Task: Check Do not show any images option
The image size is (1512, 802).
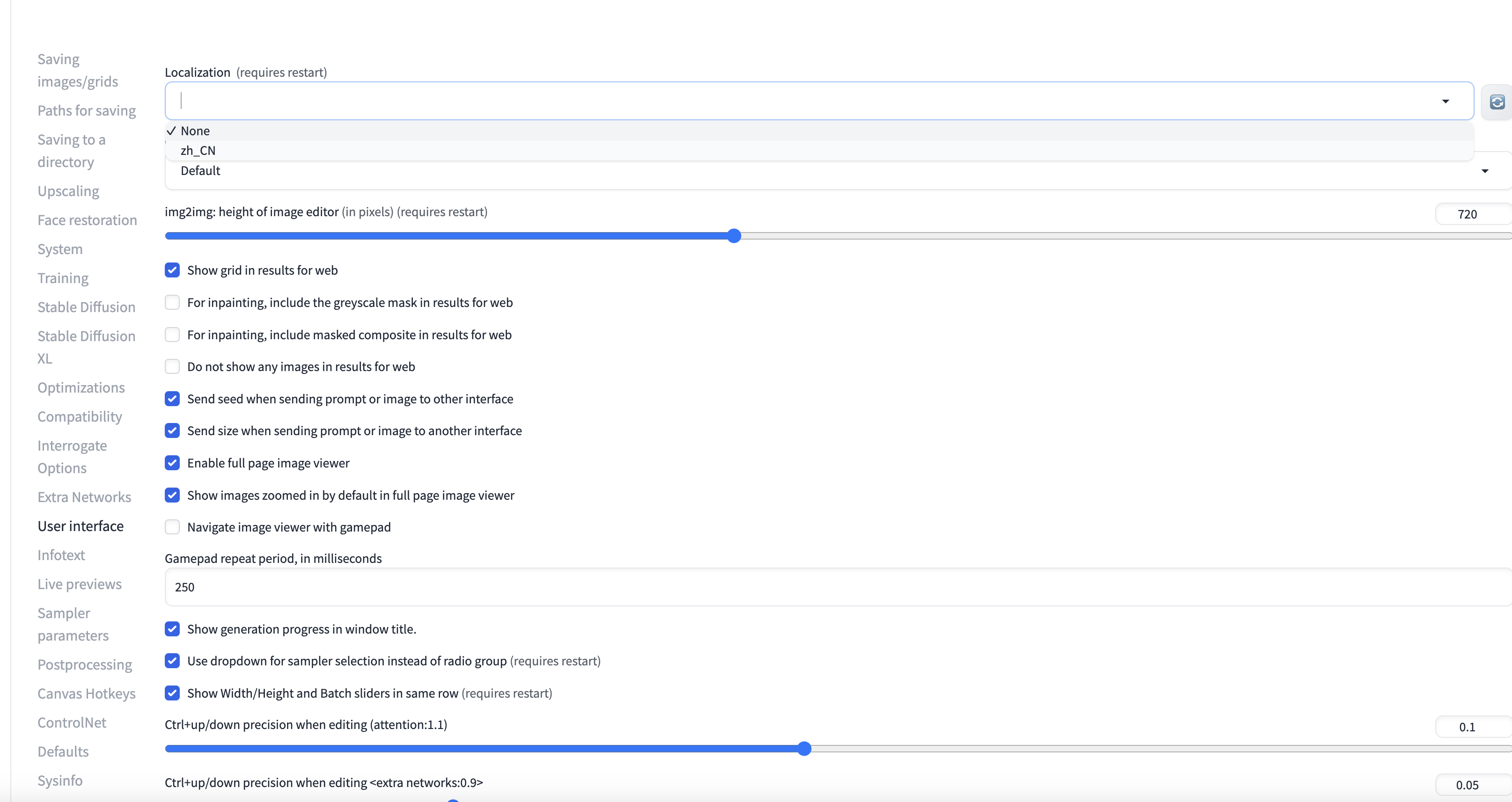Action: click(x=172, y=367)
